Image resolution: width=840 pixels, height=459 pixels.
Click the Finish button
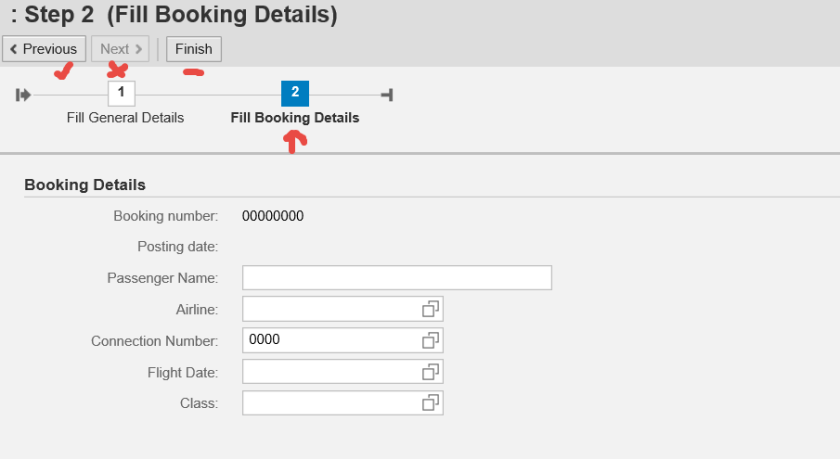click(x=194, y=49)
